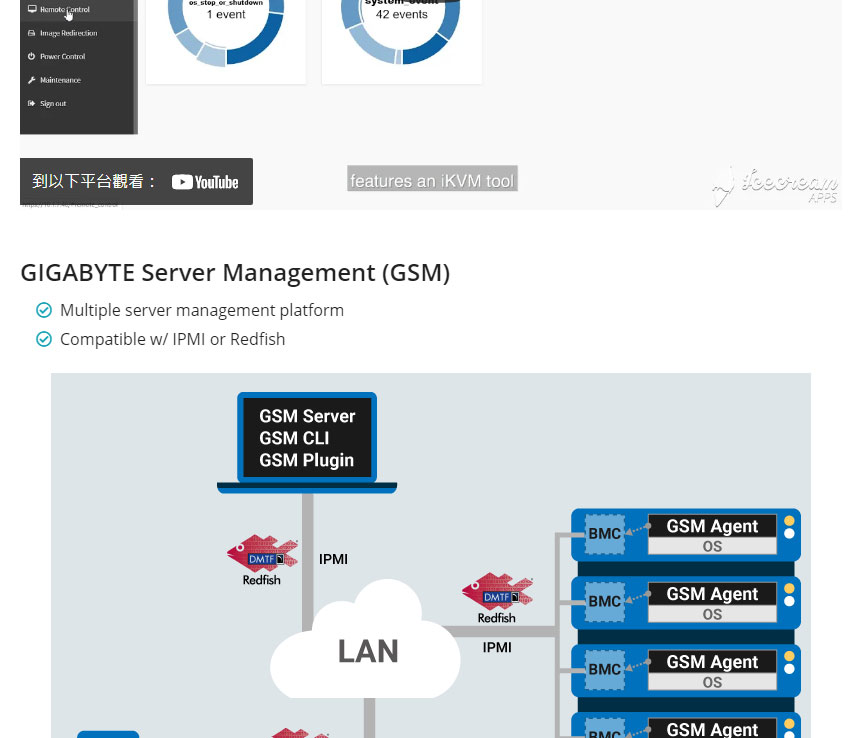Screen dimensions: 860x738
Task: Click the '1 event' count text
Action: click(x=226, y=15)
